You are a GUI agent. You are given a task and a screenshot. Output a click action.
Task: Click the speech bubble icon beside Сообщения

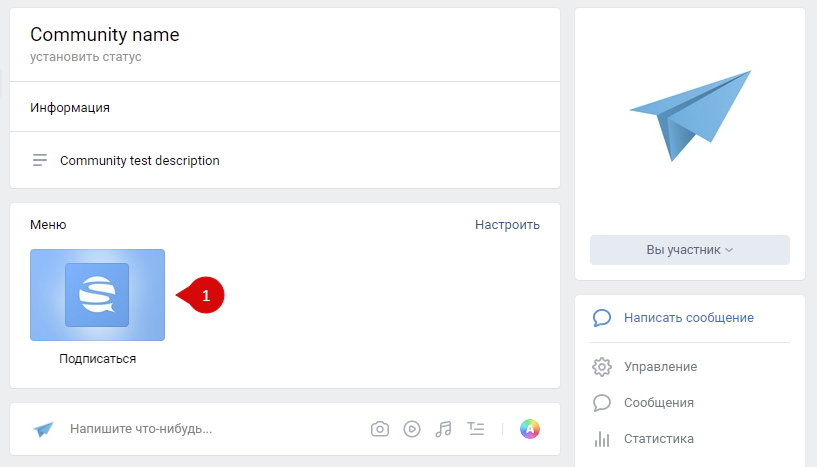pyautogui.click(x=602, y=403)
